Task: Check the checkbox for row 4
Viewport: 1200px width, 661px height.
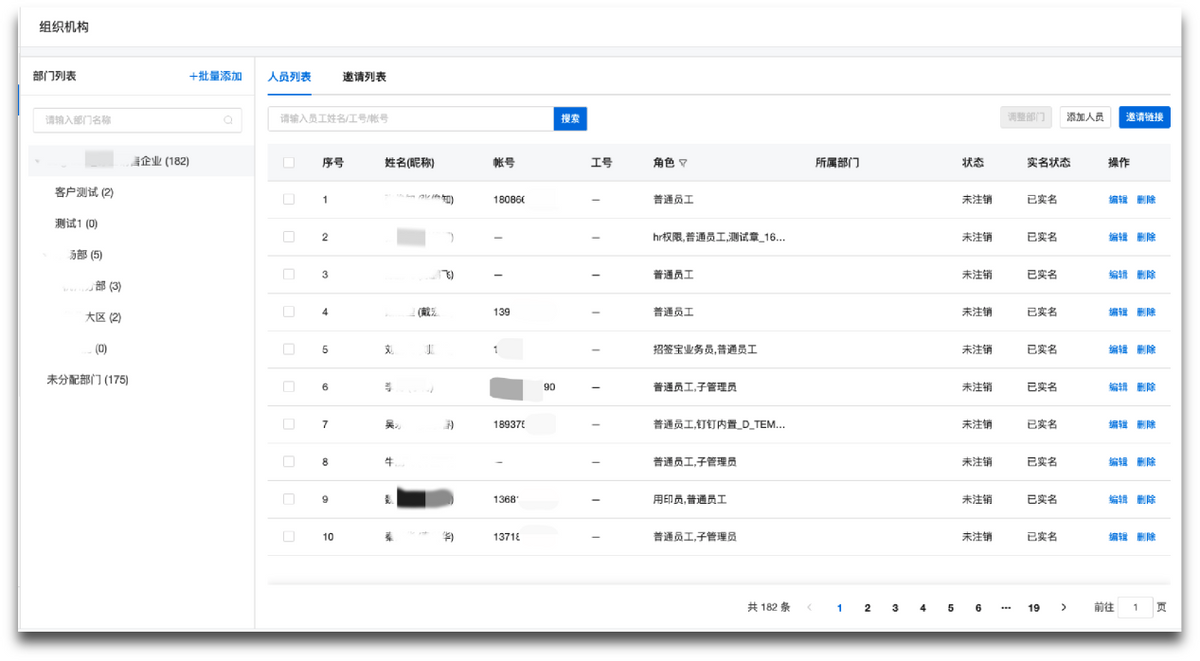Action: [x=289, y=312]
